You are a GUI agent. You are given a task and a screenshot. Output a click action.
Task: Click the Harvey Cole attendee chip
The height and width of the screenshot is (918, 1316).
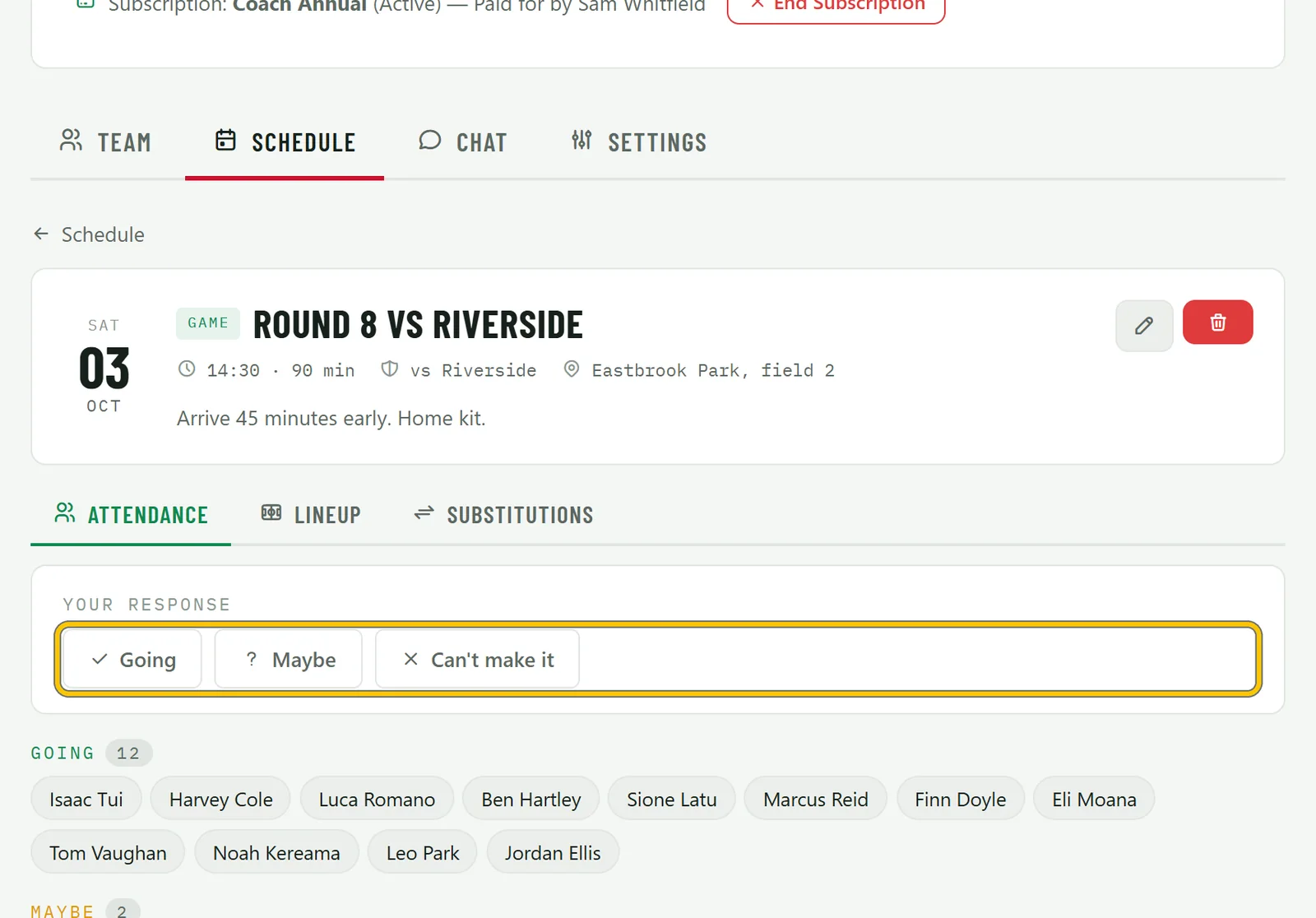[x=220, y=800]
